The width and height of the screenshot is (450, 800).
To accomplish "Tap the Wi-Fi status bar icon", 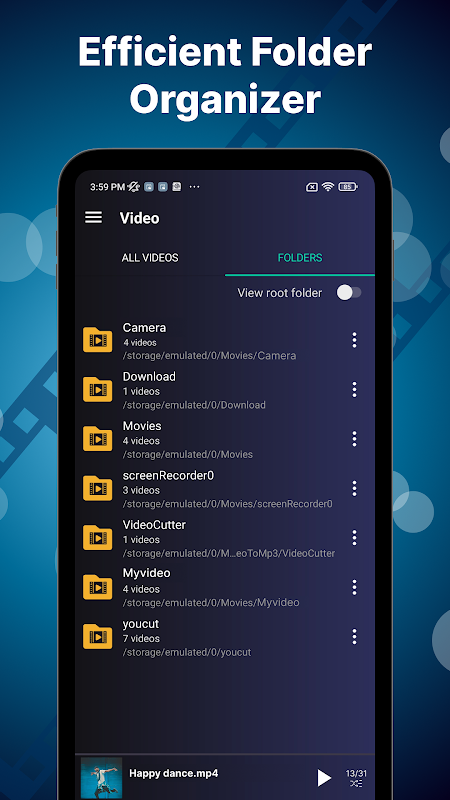I will coord(328,187).
